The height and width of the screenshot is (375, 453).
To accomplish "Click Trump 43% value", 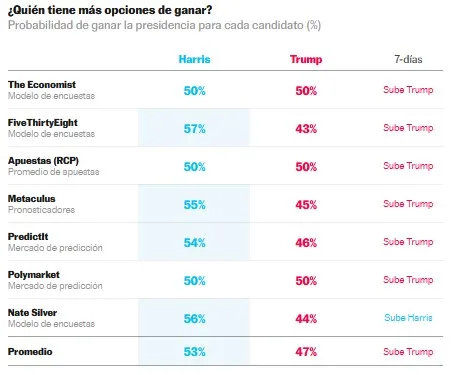I will pyautogui.click(x=306, y=129).
